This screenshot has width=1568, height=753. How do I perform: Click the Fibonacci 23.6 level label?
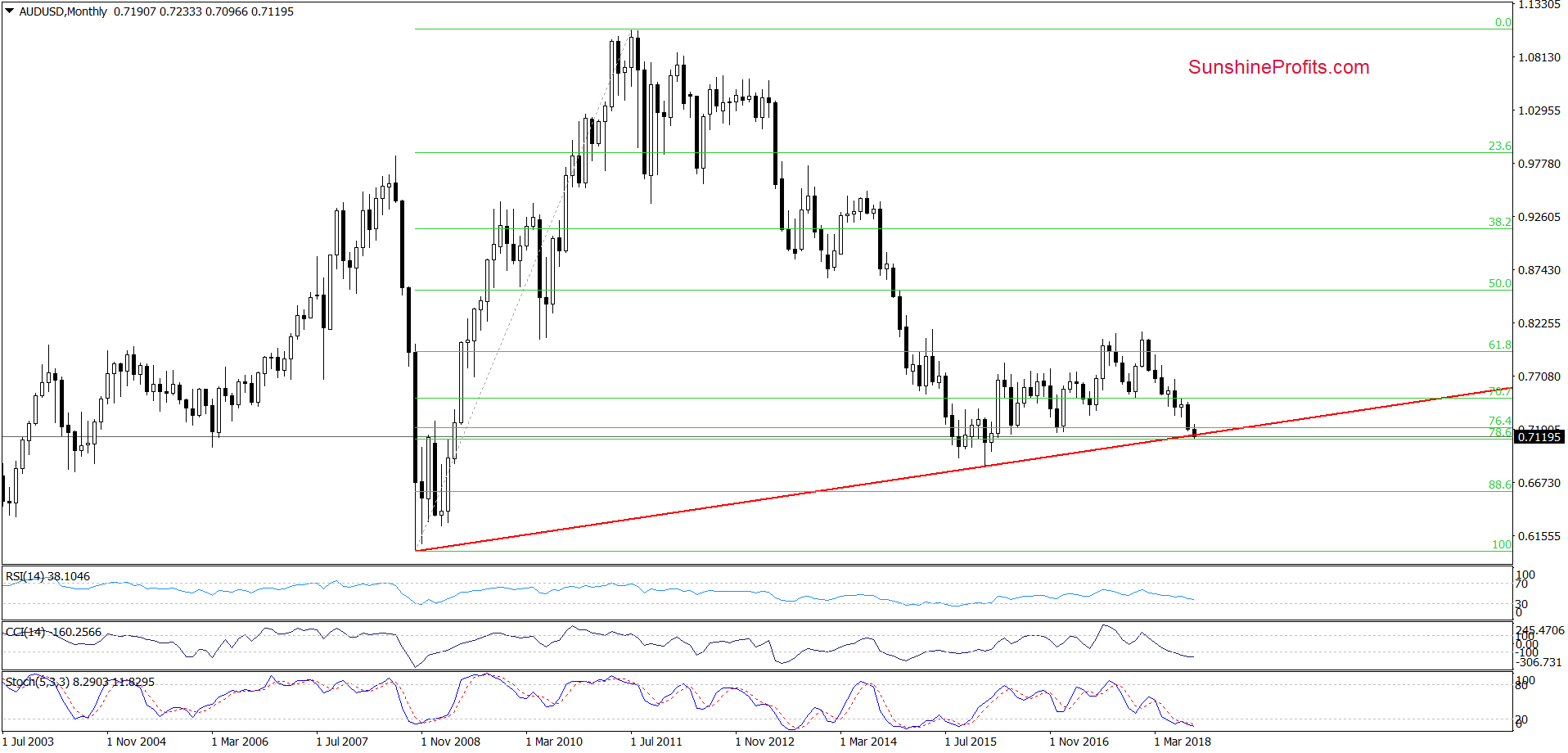pyautogui.click(x=1499, y=146)
